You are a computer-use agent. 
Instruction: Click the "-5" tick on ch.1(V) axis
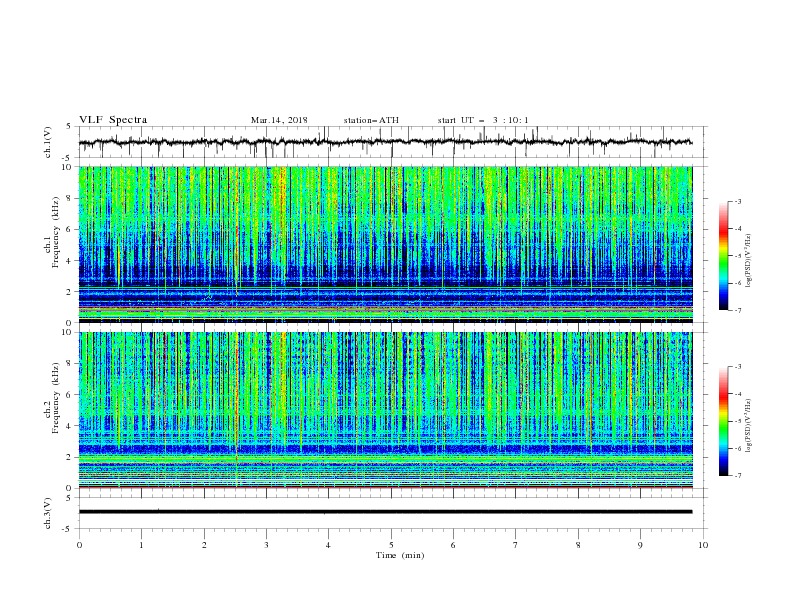point(67,158)
